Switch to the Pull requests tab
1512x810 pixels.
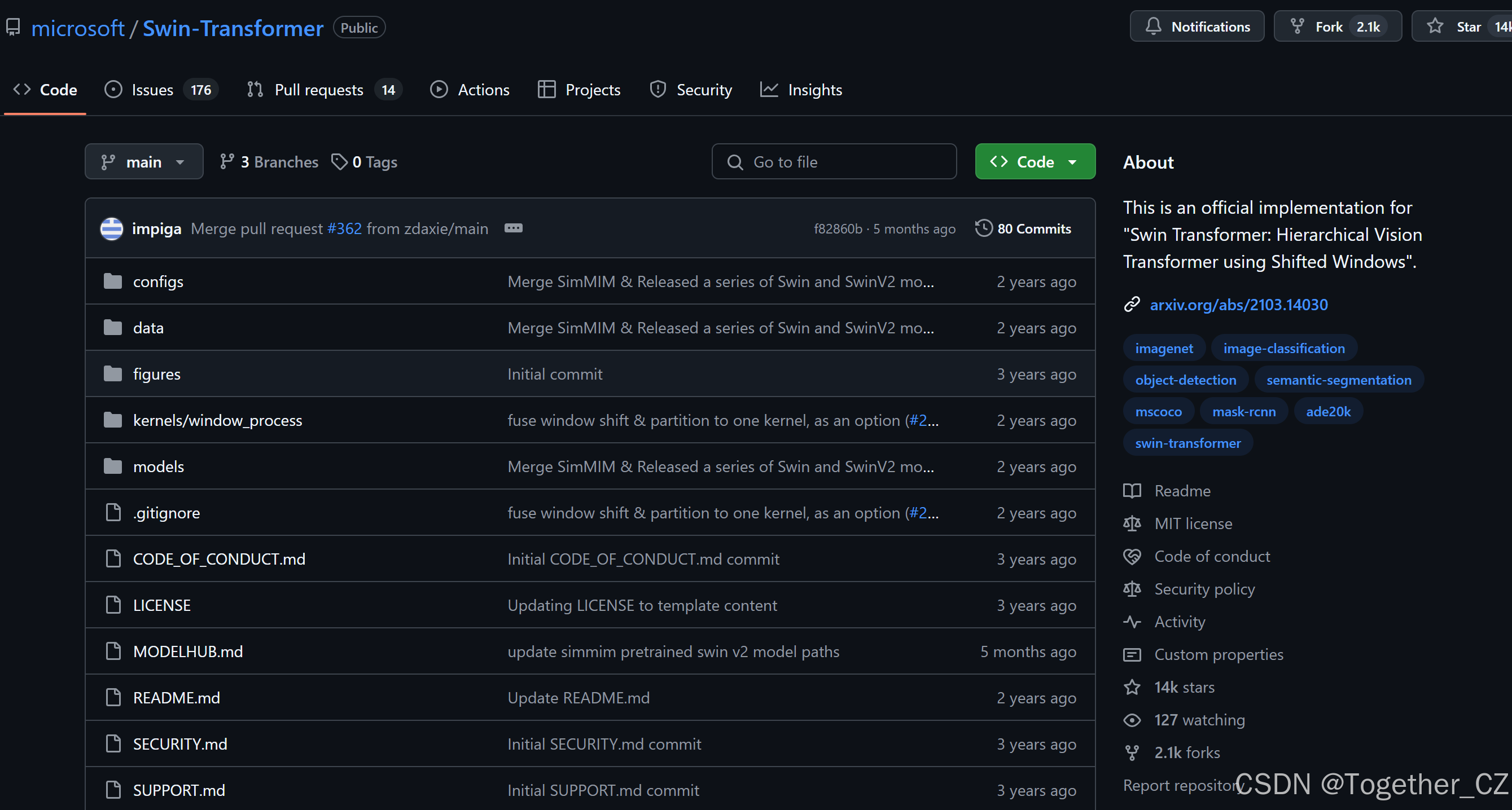click(318, 90)
